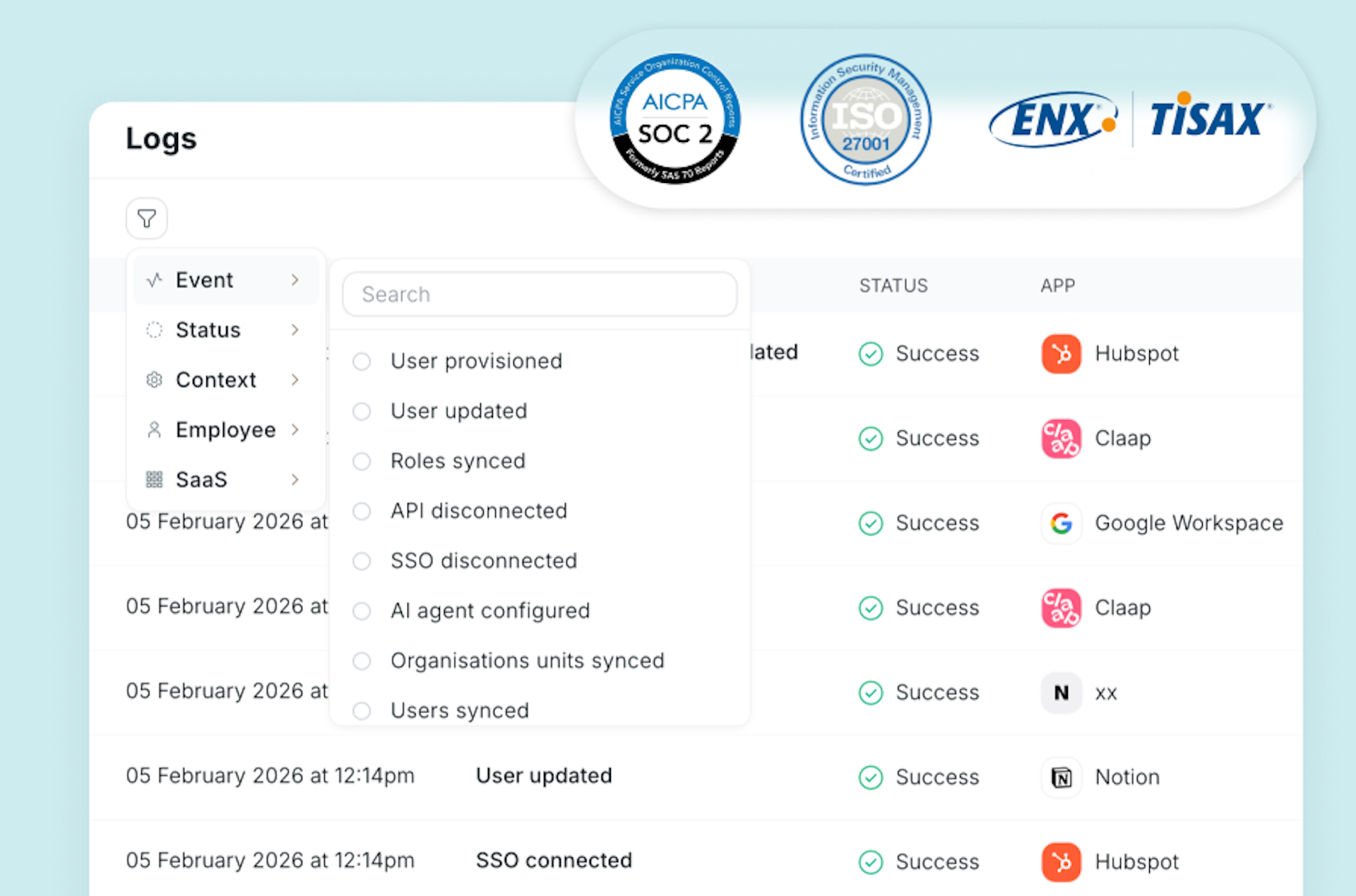Select the User provisioned radio option
Image resolution: width=1356 pixels, height=896 pixels.
tap(362, 362)
